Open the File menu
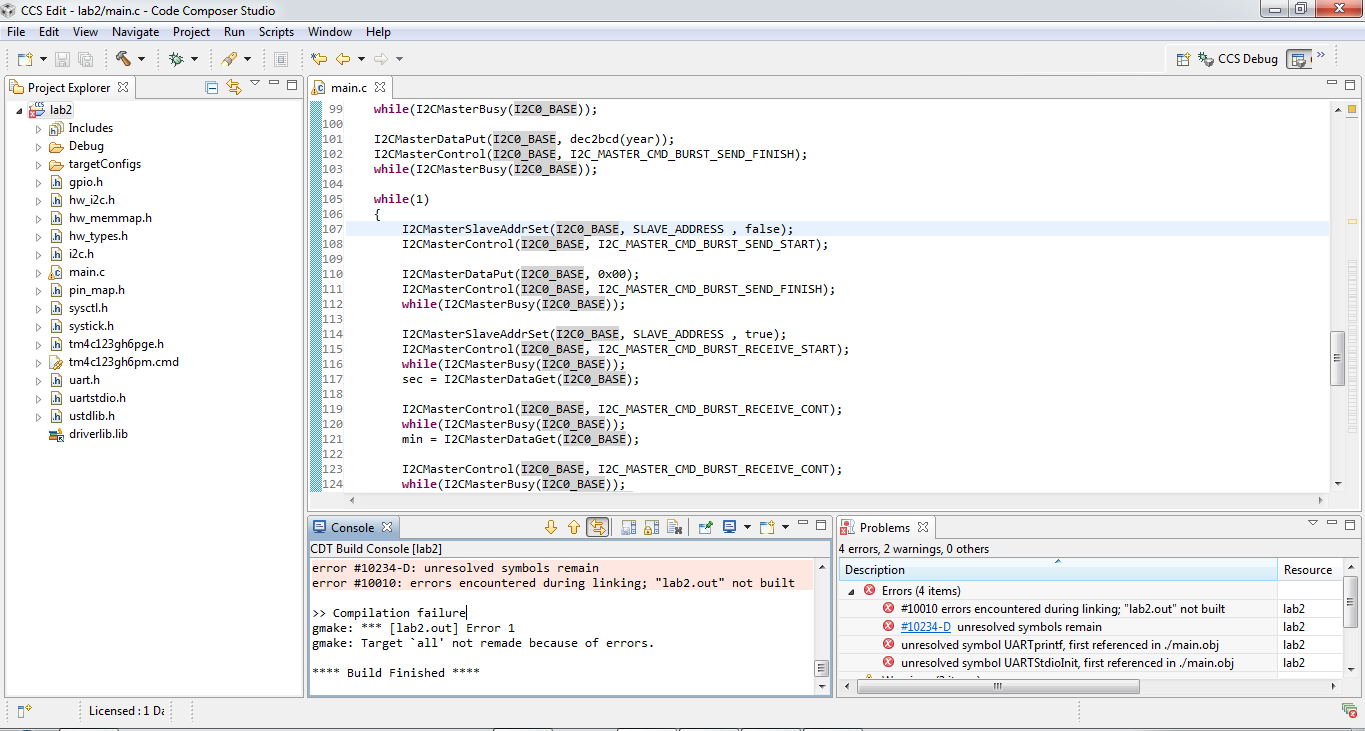The image size is (1365, 731). click(16, 32)
